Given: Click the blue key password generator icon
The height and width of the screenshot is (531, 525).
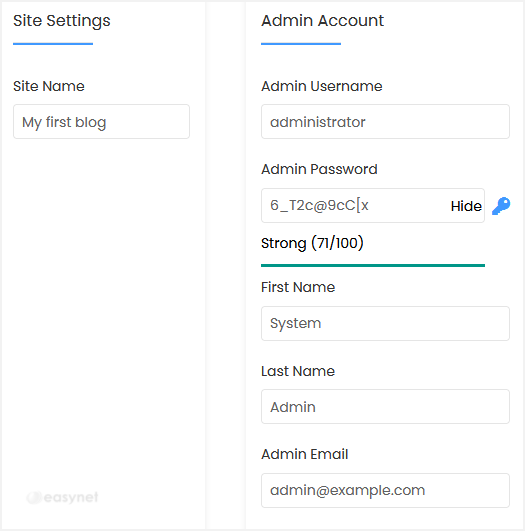Looking at the screenshot, I should pyautogui.click(x=501, y=206).
